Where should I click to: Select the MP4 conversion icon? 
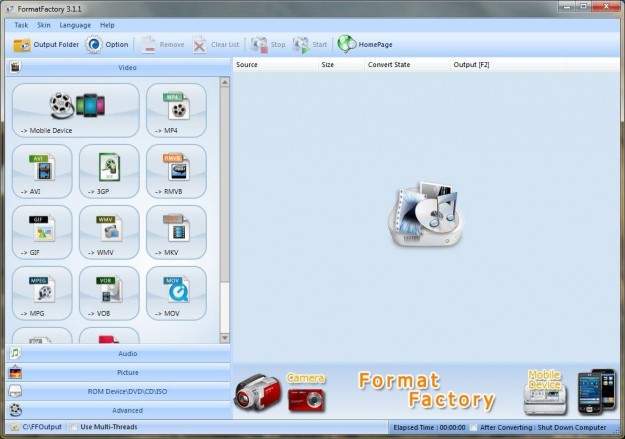pyautogui.click(x=176, y=110)
